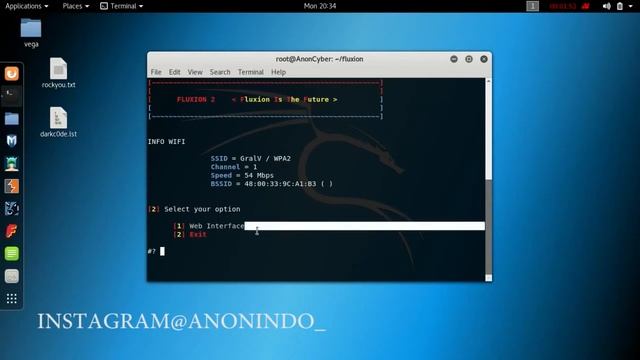640x360 pixels.
Task: Click the window title root@AnonCyber: ~/fluxion
Action: (319, 59)
